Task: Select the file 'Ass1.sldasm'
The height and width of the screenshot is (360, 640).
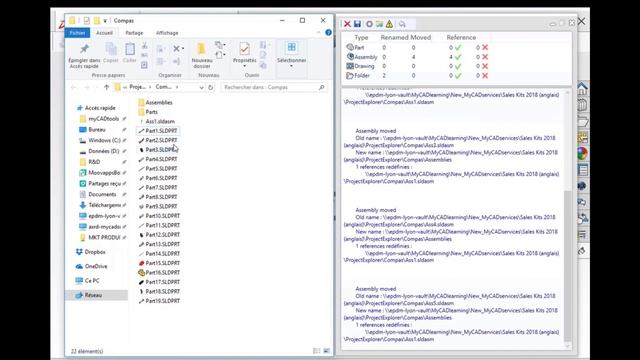Action: coord(160,122)
